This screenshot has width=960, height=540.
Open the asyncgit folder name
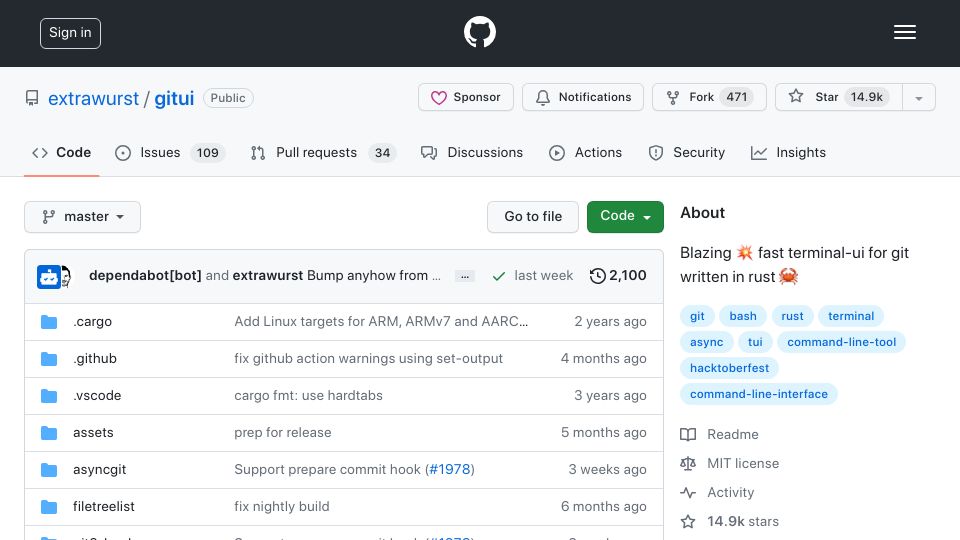point(100,470)
